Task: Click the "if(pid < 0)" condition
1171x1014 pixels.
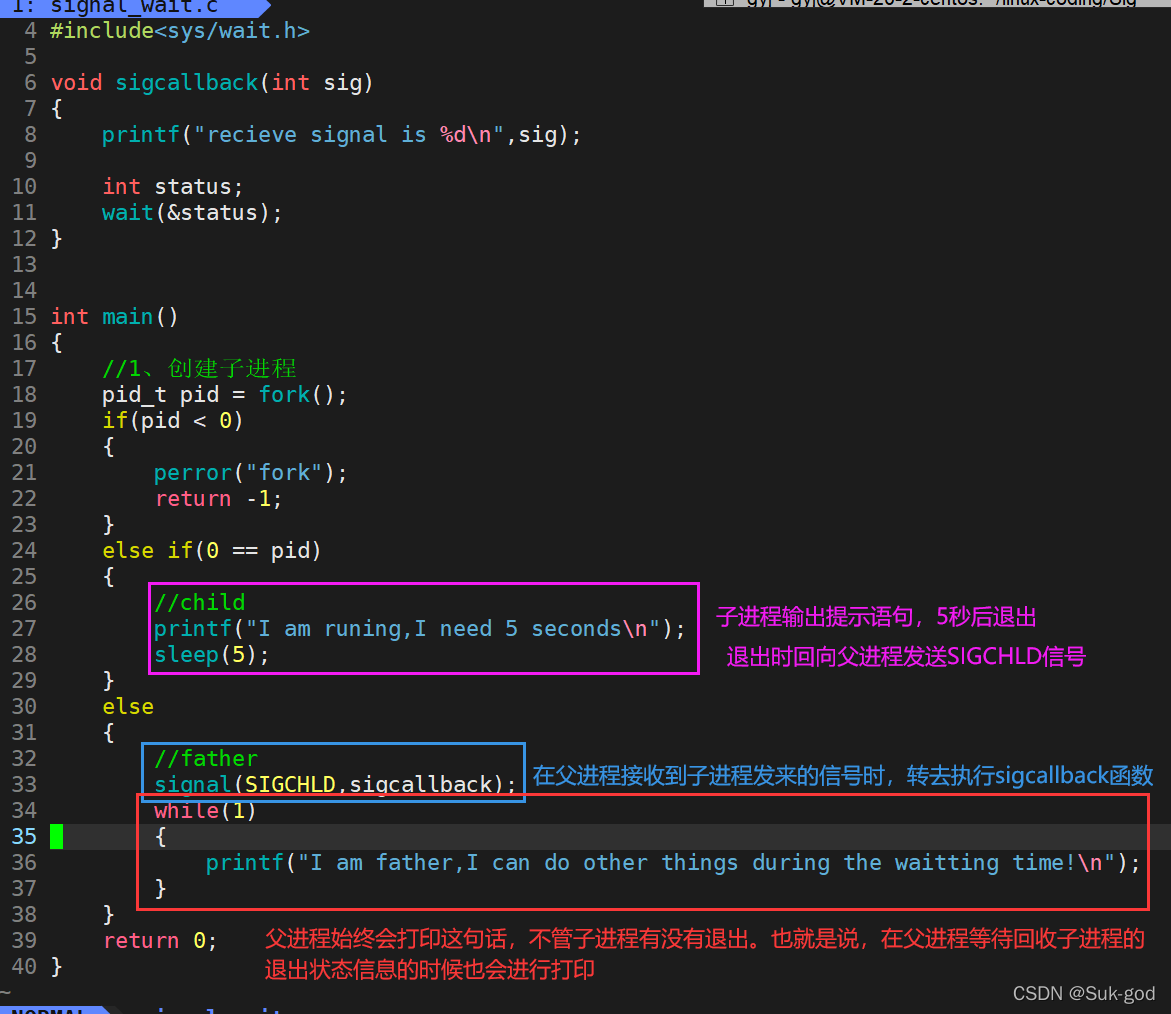Action: [x=173, y=420]
